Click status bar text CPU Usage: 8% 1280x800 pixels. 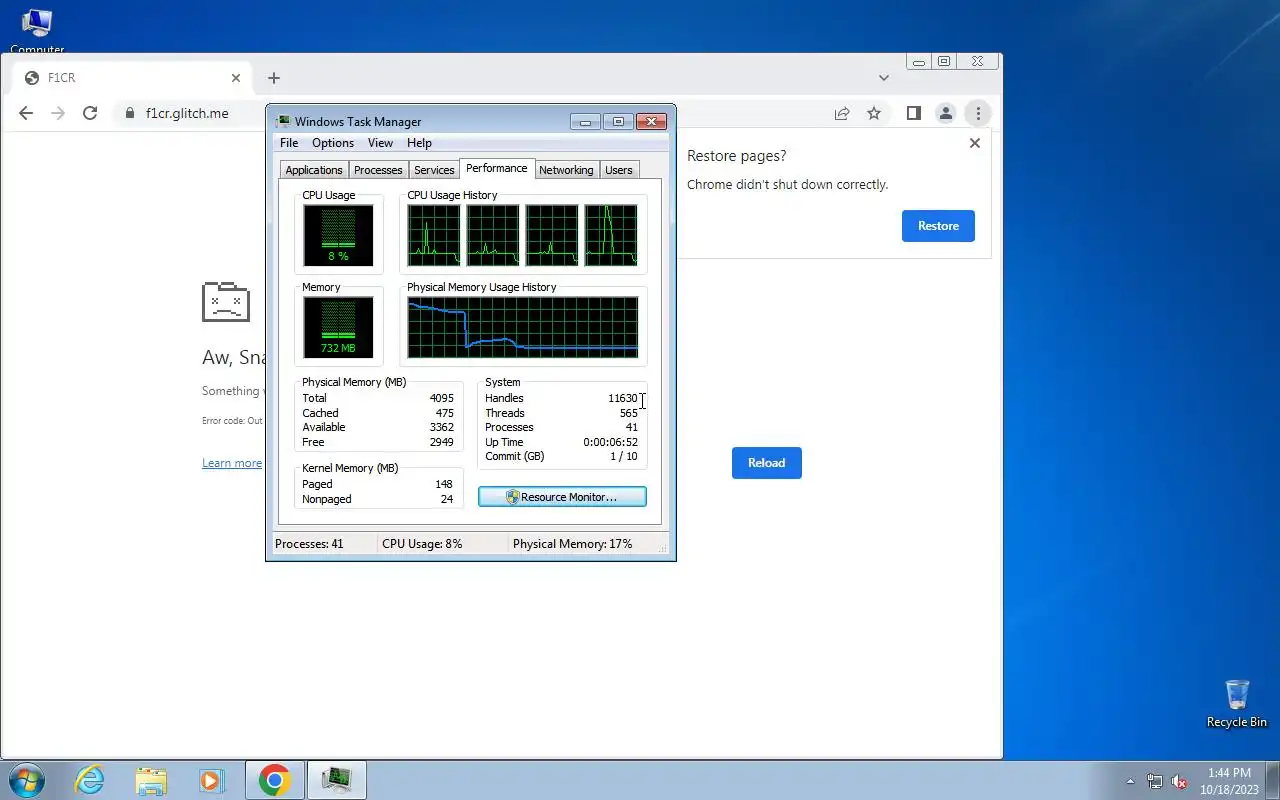click(x=422, y=544)
